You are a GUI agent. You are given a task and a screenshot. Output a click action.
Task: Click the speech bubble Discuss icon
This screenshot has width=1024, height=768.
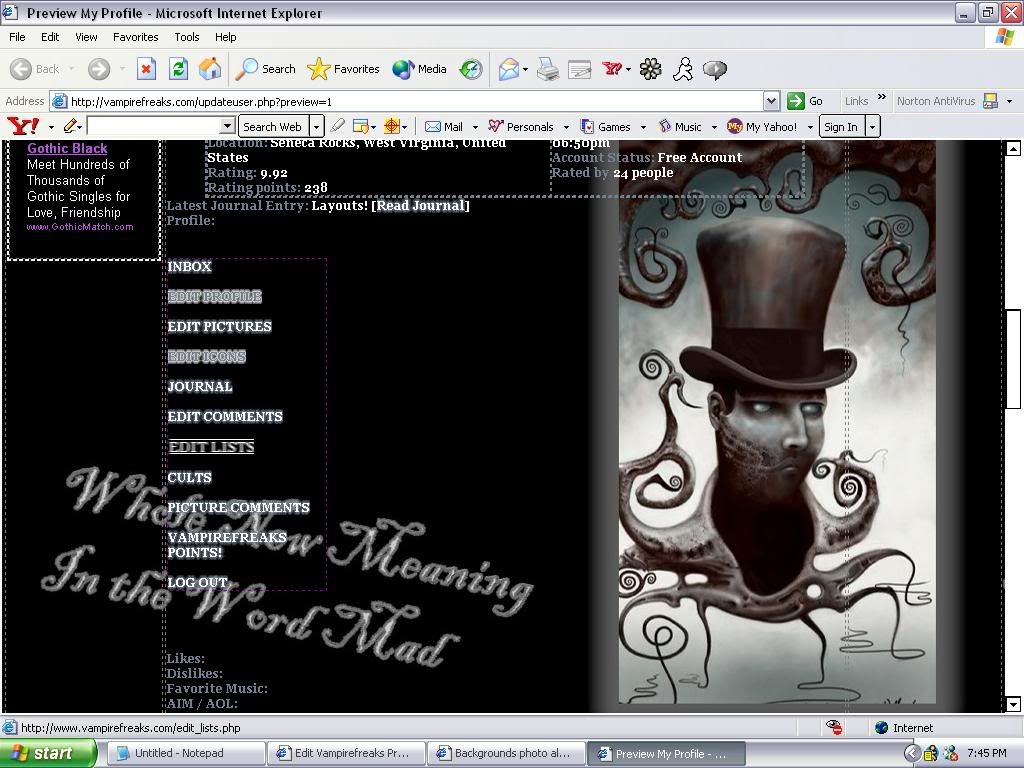[715, 69]
